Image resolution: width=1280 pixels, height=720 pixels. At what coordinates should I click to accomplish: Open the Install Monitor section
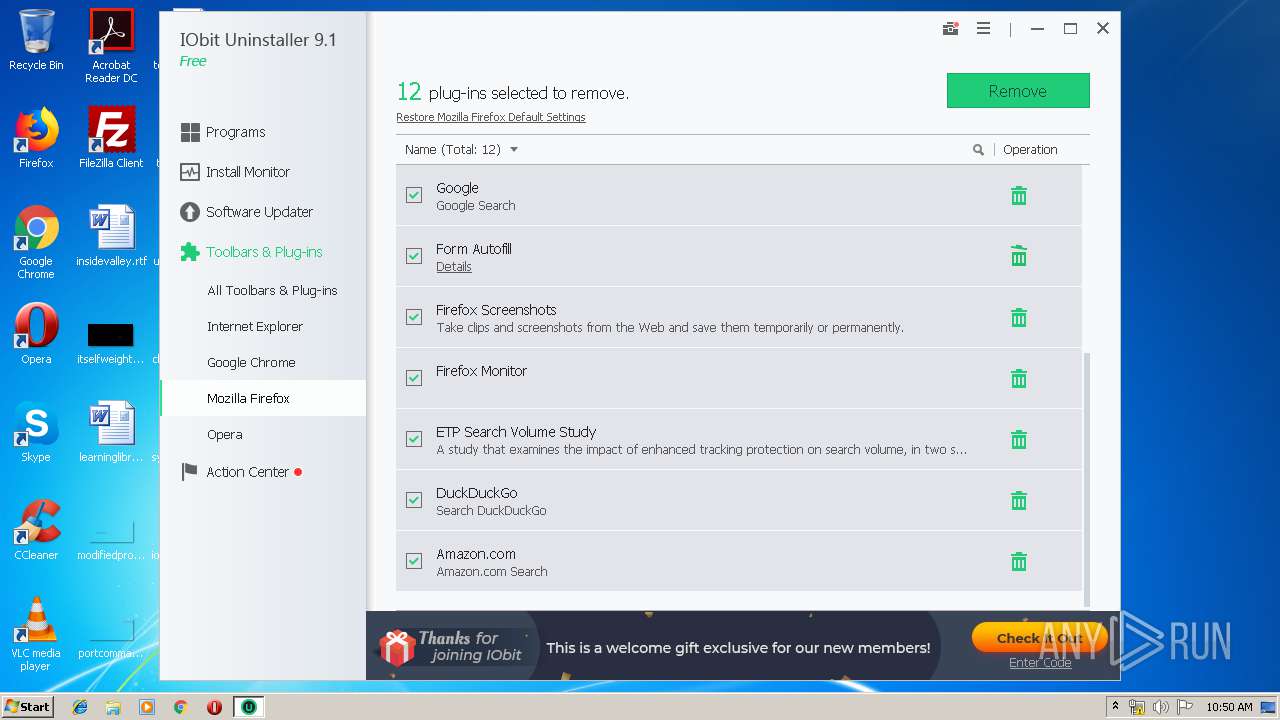[235, 172]
